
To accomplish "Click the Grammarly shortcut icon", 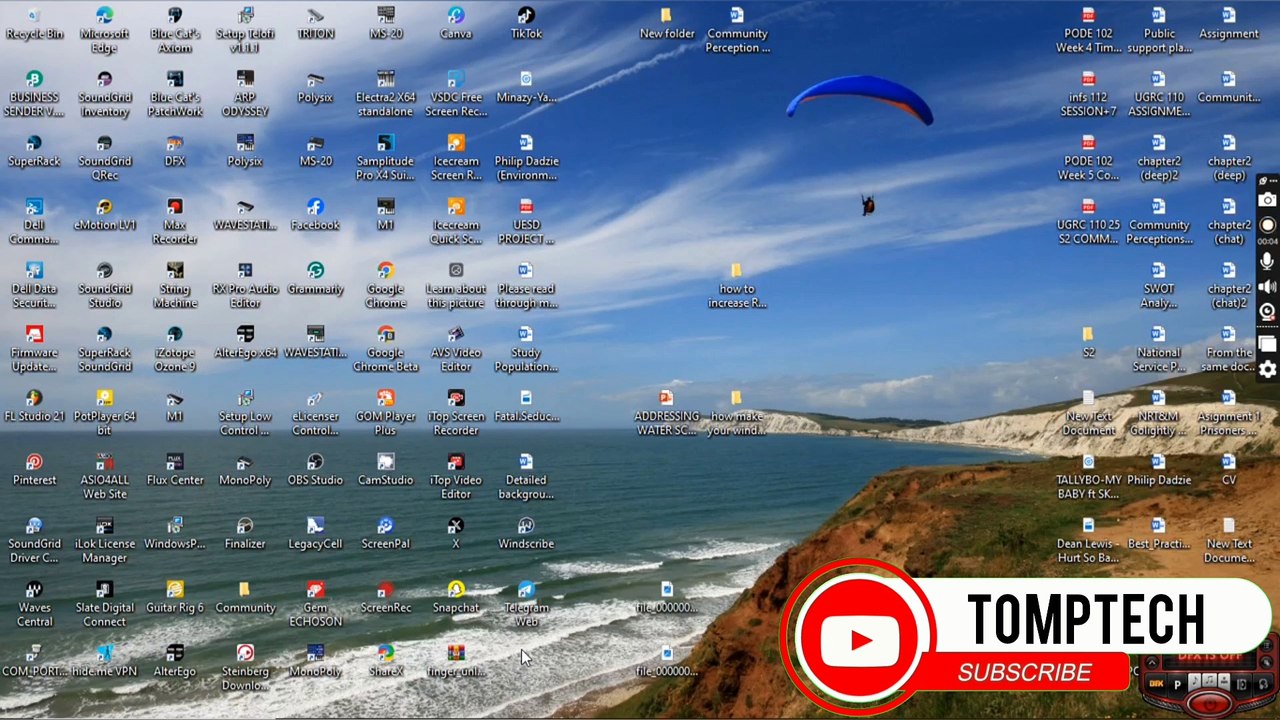I will click(315, 280).
